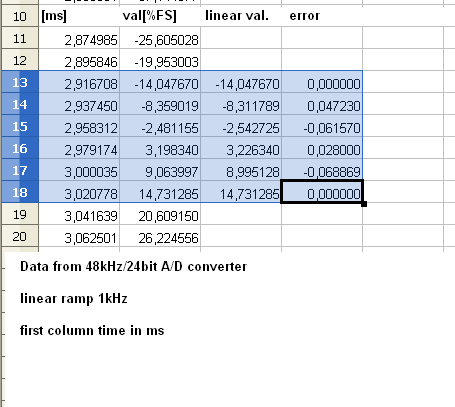Select linear val. cell in row 13
This screenshot has height=407, width=455.
(x=241, y=82)
